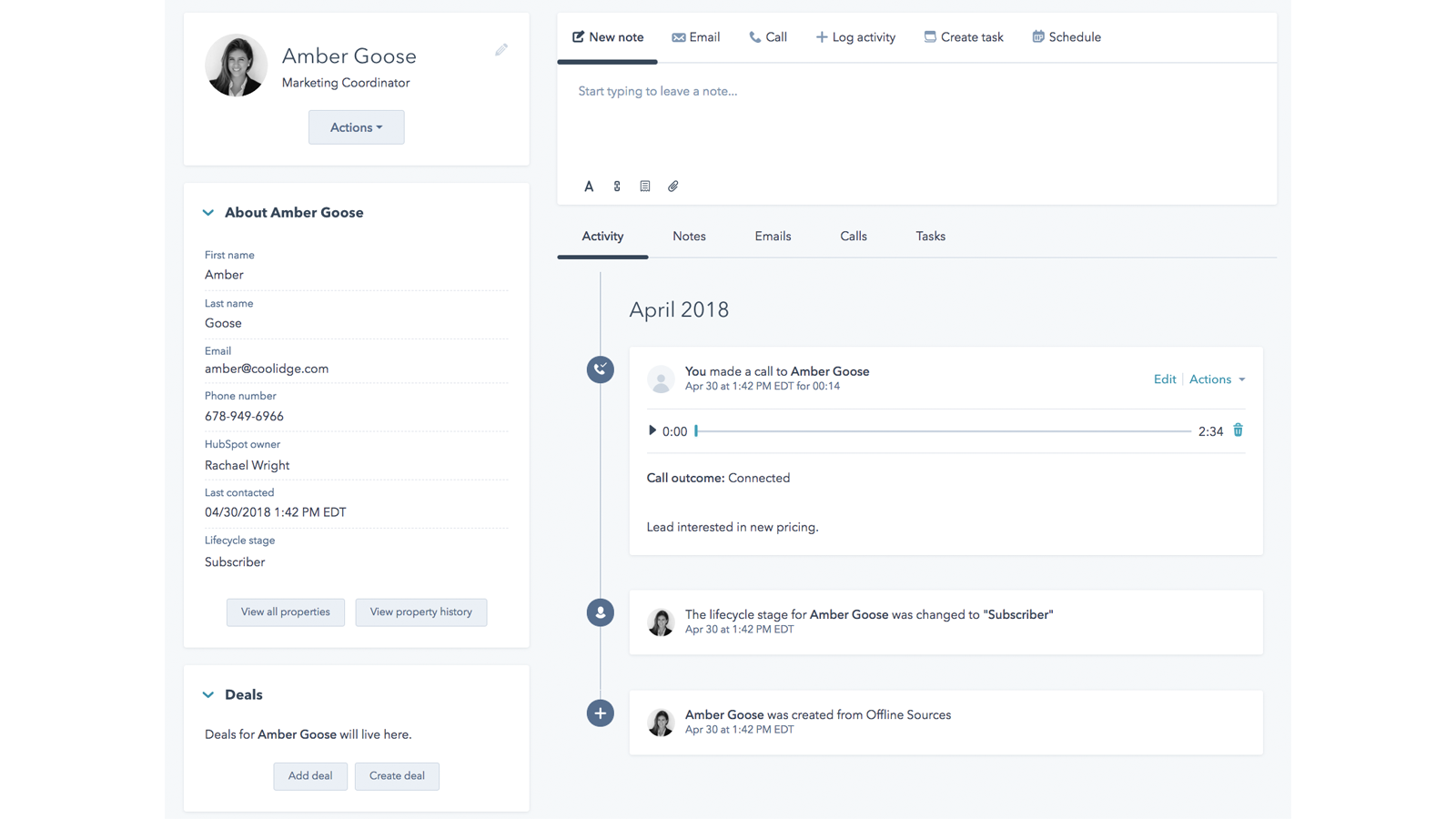
Task: Attach a file with the paperclip icon
Action: 673,186
